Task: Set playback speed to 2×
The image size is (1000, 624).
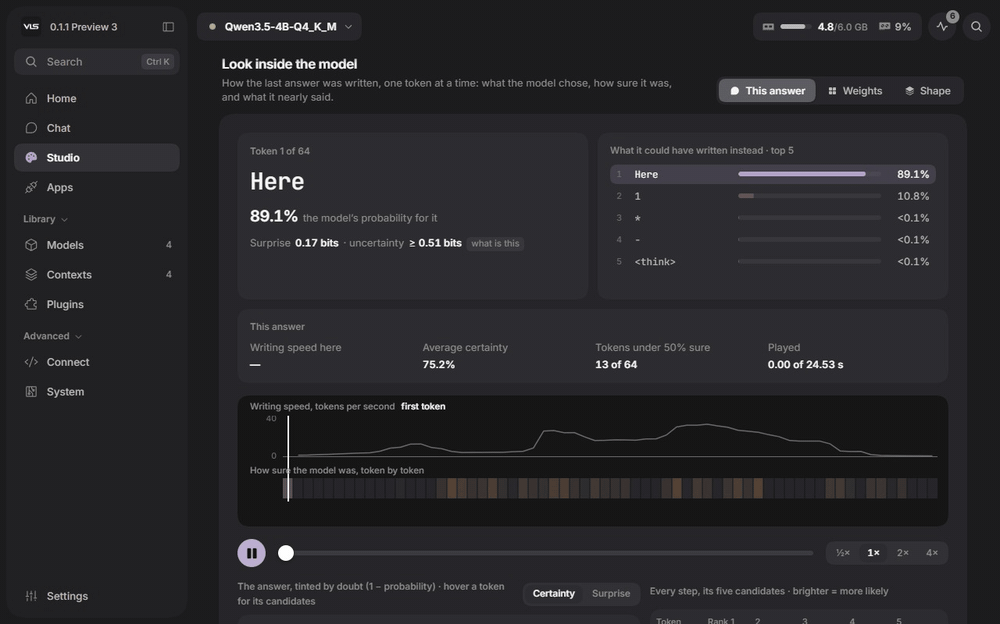Action: pyautogui.click(x=902, y=553)
